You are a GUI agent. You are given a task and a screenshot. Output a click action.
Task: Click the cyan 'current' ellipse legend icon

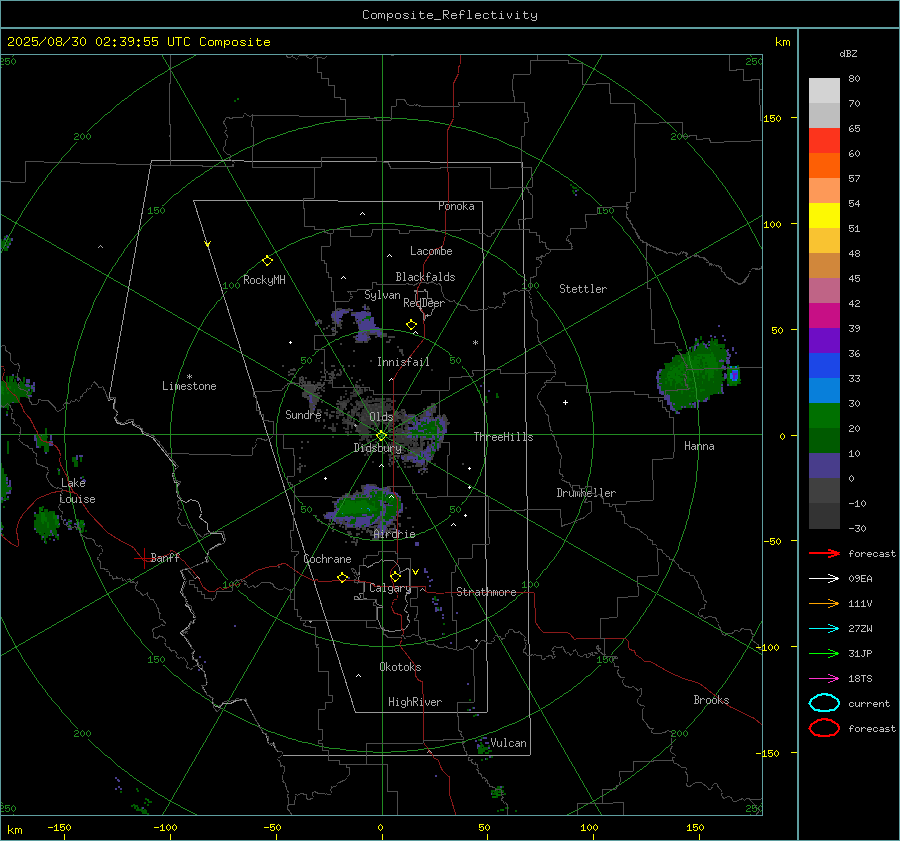[x=824, y=703]
